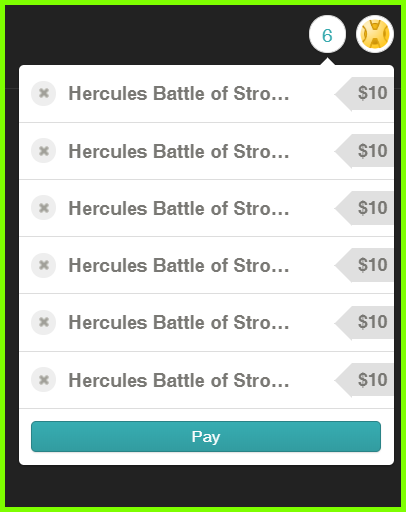Click the Pay button
Image resolution: width=406 pixels, height=512 pixels.
(206, 436)
